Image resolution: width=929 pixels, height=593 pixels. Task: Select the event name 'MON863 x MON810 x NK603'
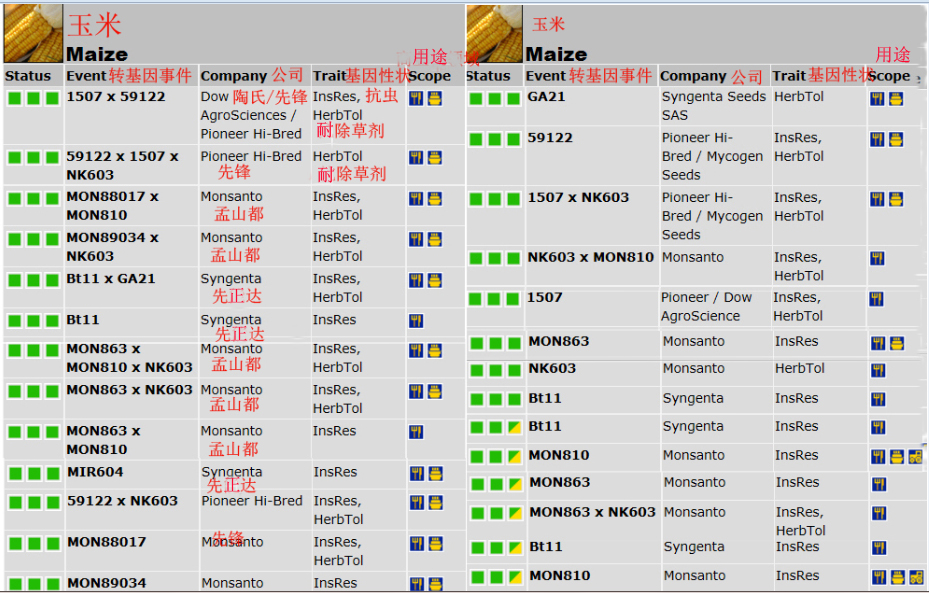[130, 358]
